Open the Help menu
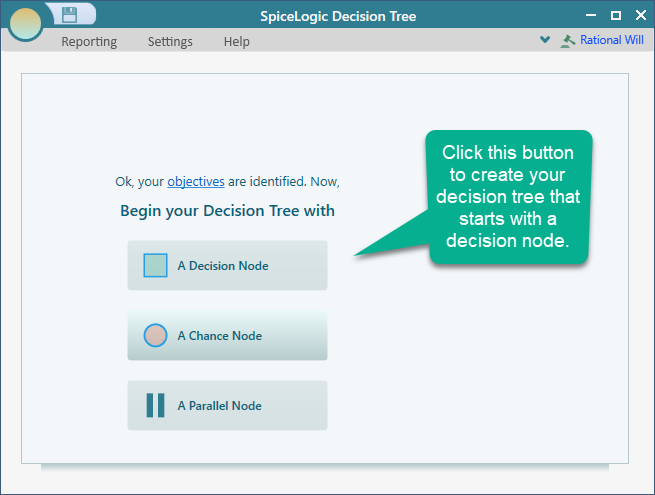 click(x=236, y=42)
